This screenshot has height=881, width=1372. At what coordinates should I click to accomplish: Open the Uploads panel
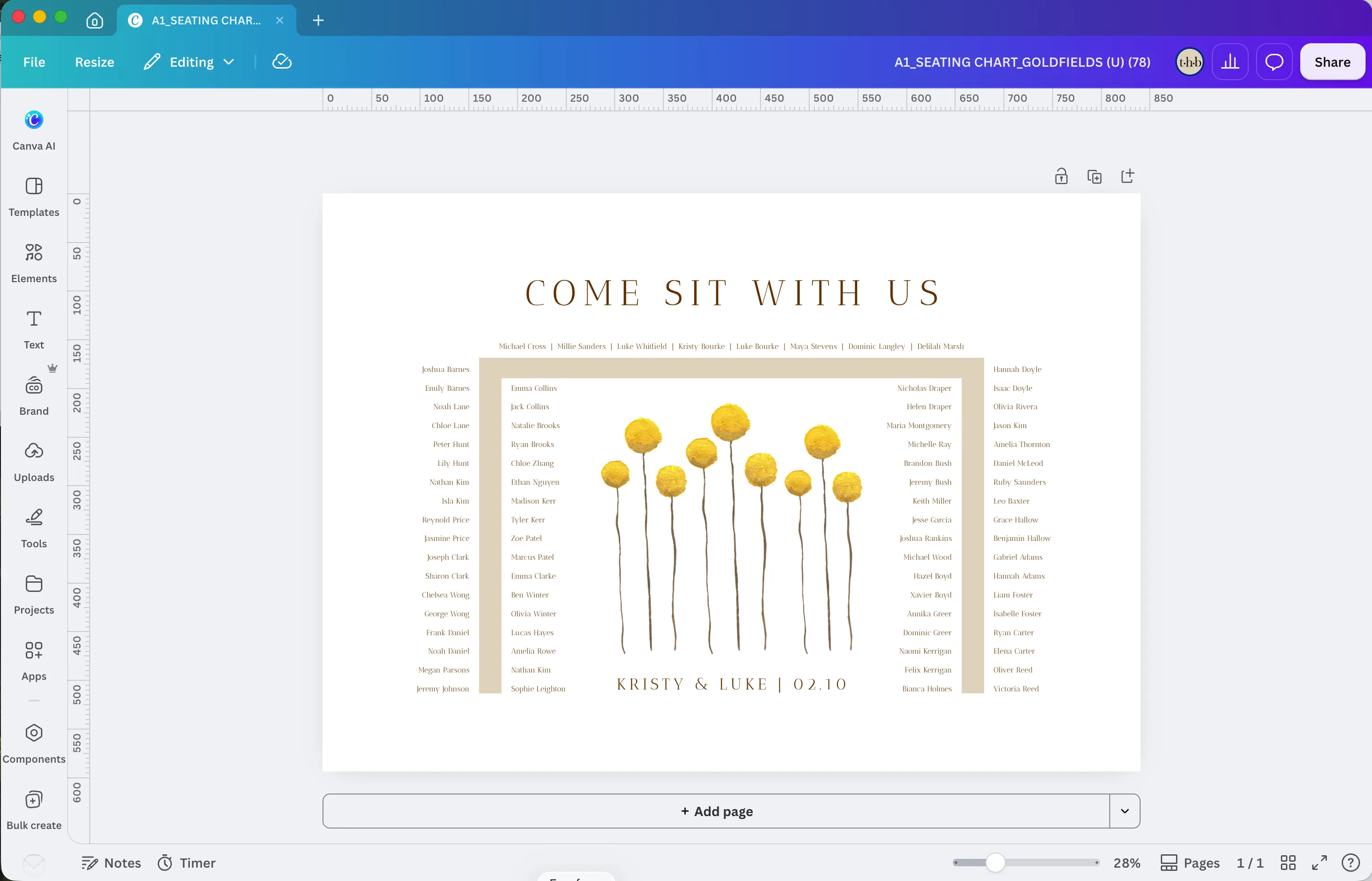[34, 462]
